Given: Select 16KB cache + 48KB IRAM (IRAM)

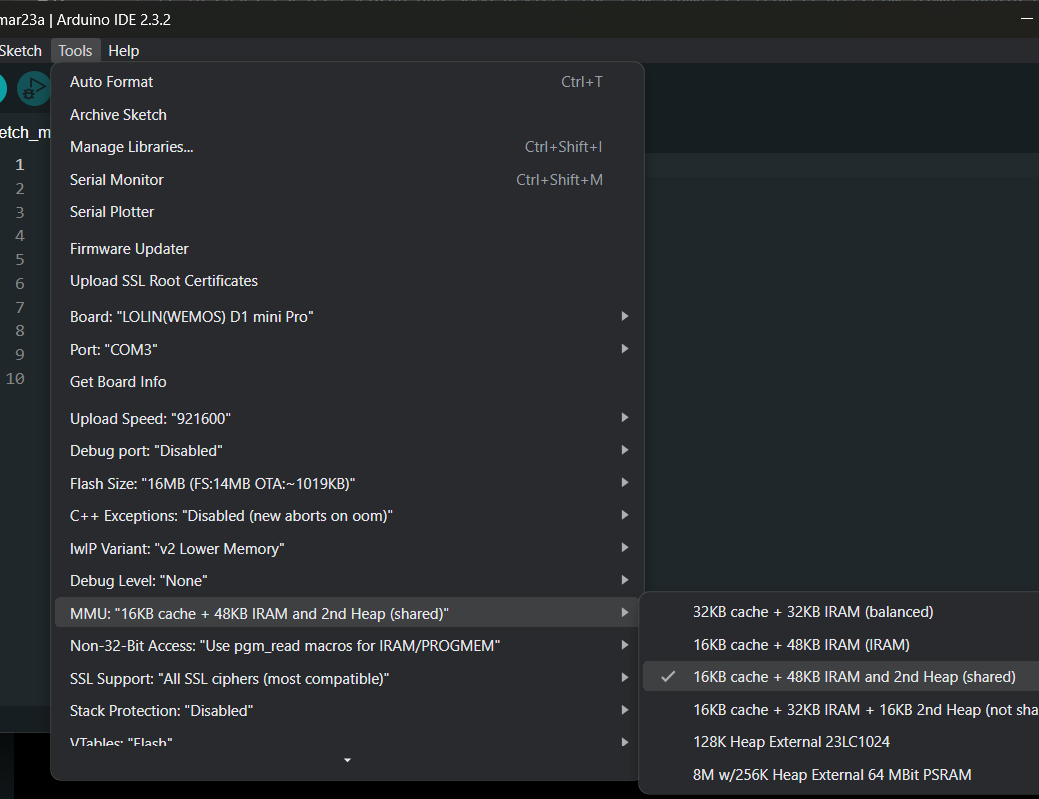Looking at the screenshot, I should point(840,645).
